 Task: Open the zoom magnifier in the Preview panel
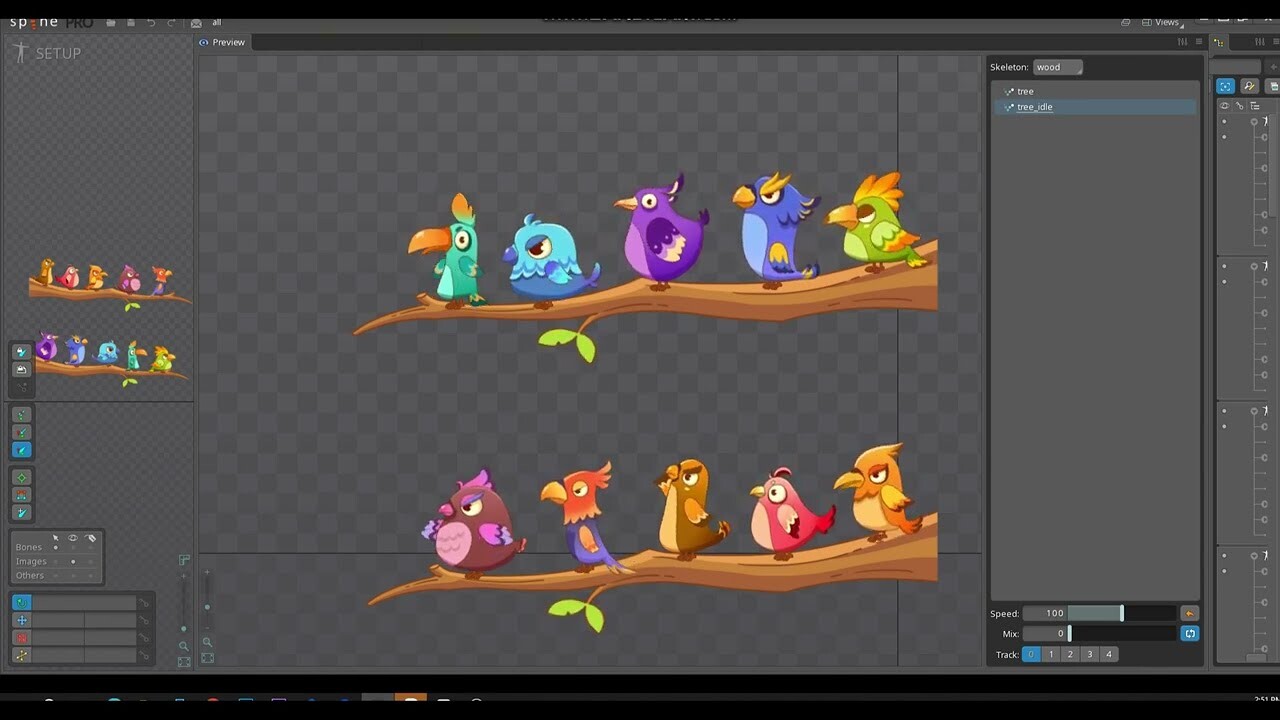click(208, 644)
